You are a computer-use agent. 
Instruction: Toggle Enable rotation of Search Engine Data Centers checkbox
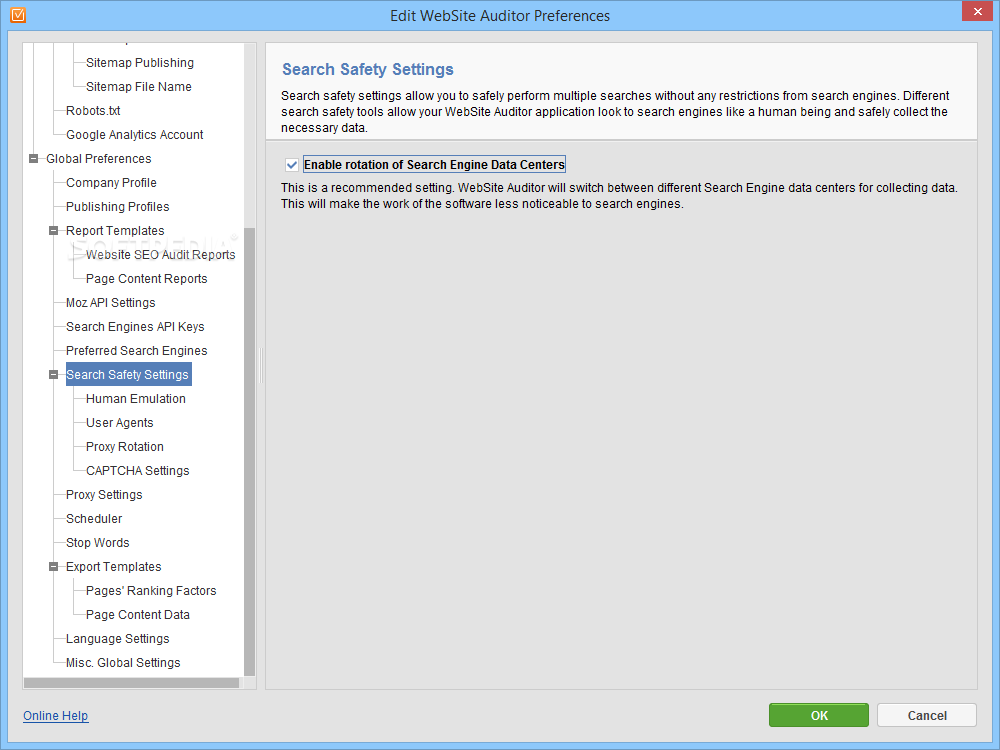coord(292,165)
